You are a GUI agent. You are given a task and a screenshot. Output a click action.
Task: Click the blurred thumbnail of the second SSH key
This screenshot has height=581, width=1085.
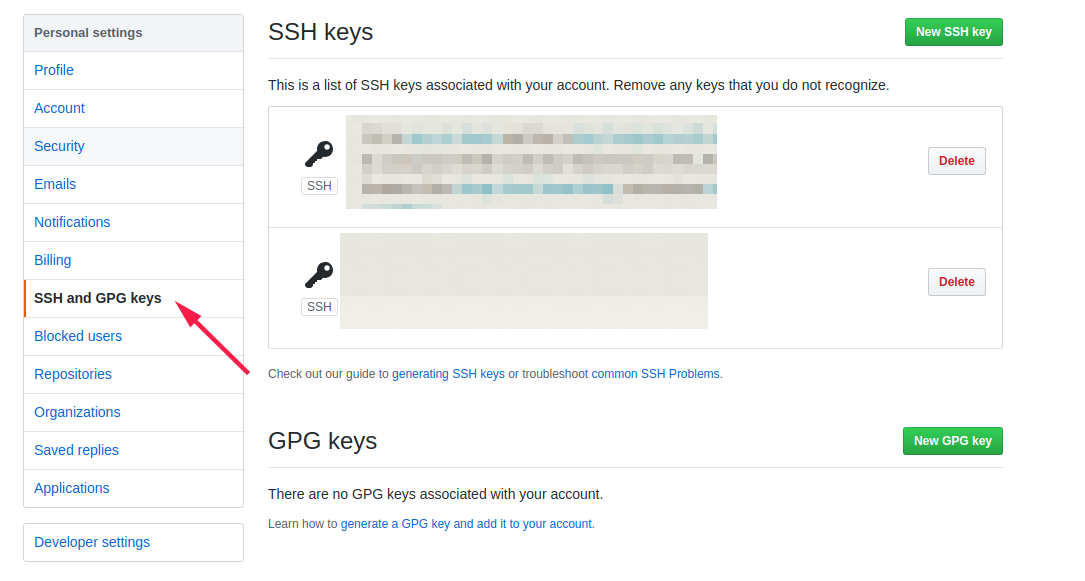(525, 280)
